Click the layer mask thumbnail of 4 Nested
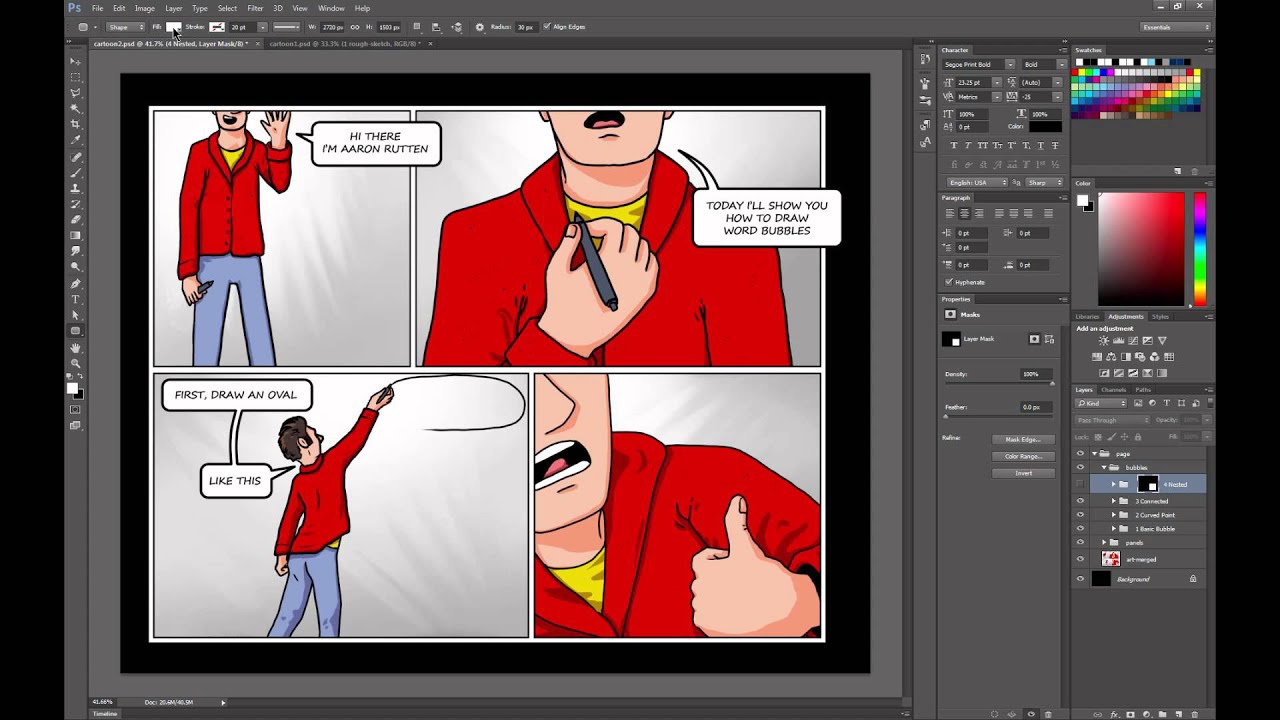Screen dimensions: 1280x720 pos(1147,484)
